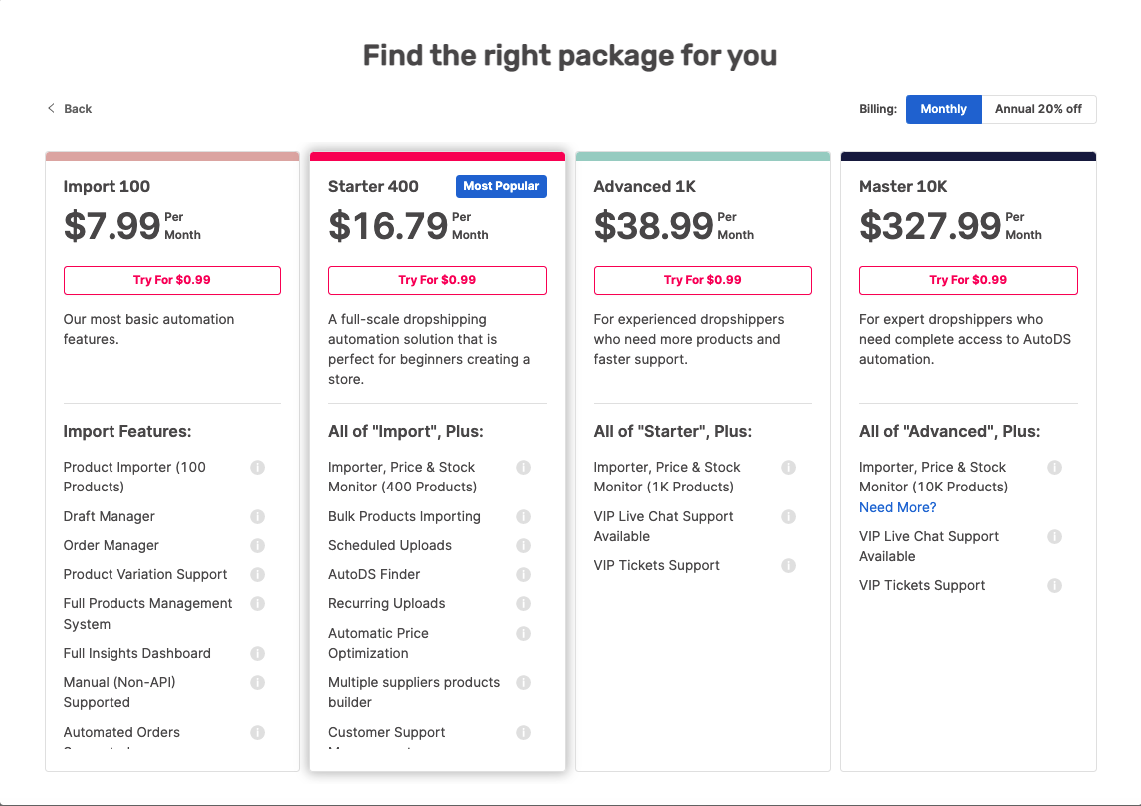Viewport: 1141px width, 806px height.
Task: Click the Advanced 1K plan title
Action: 645,186
